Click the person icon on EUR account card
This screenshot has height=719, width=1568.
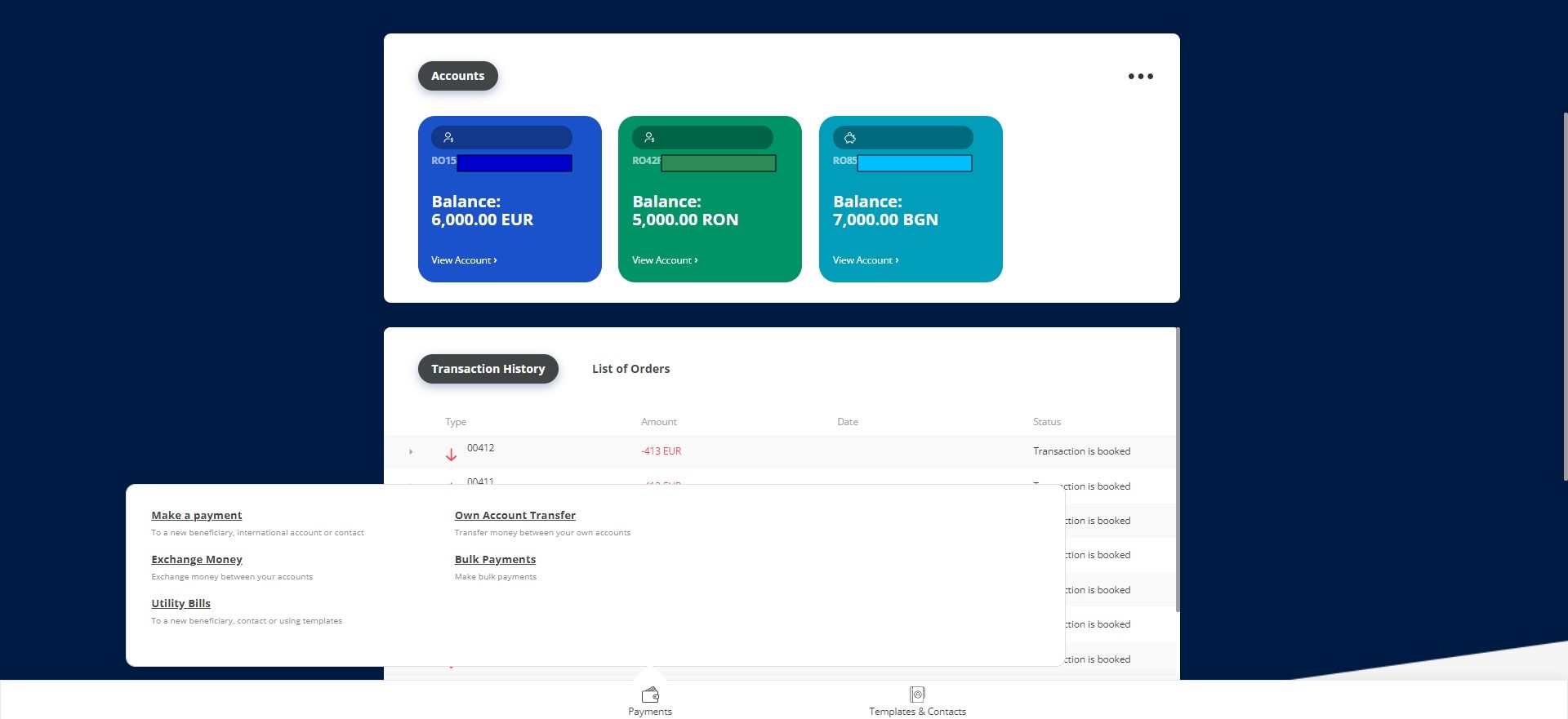[448, 138]
